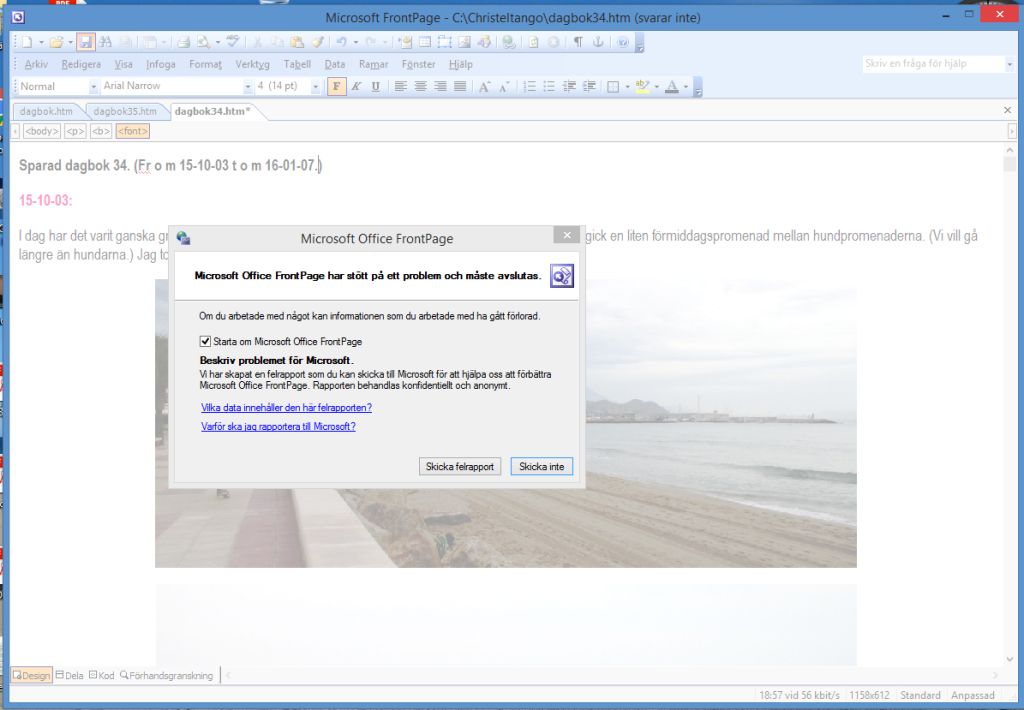Click the Open folder icon

tap(56, 42)
